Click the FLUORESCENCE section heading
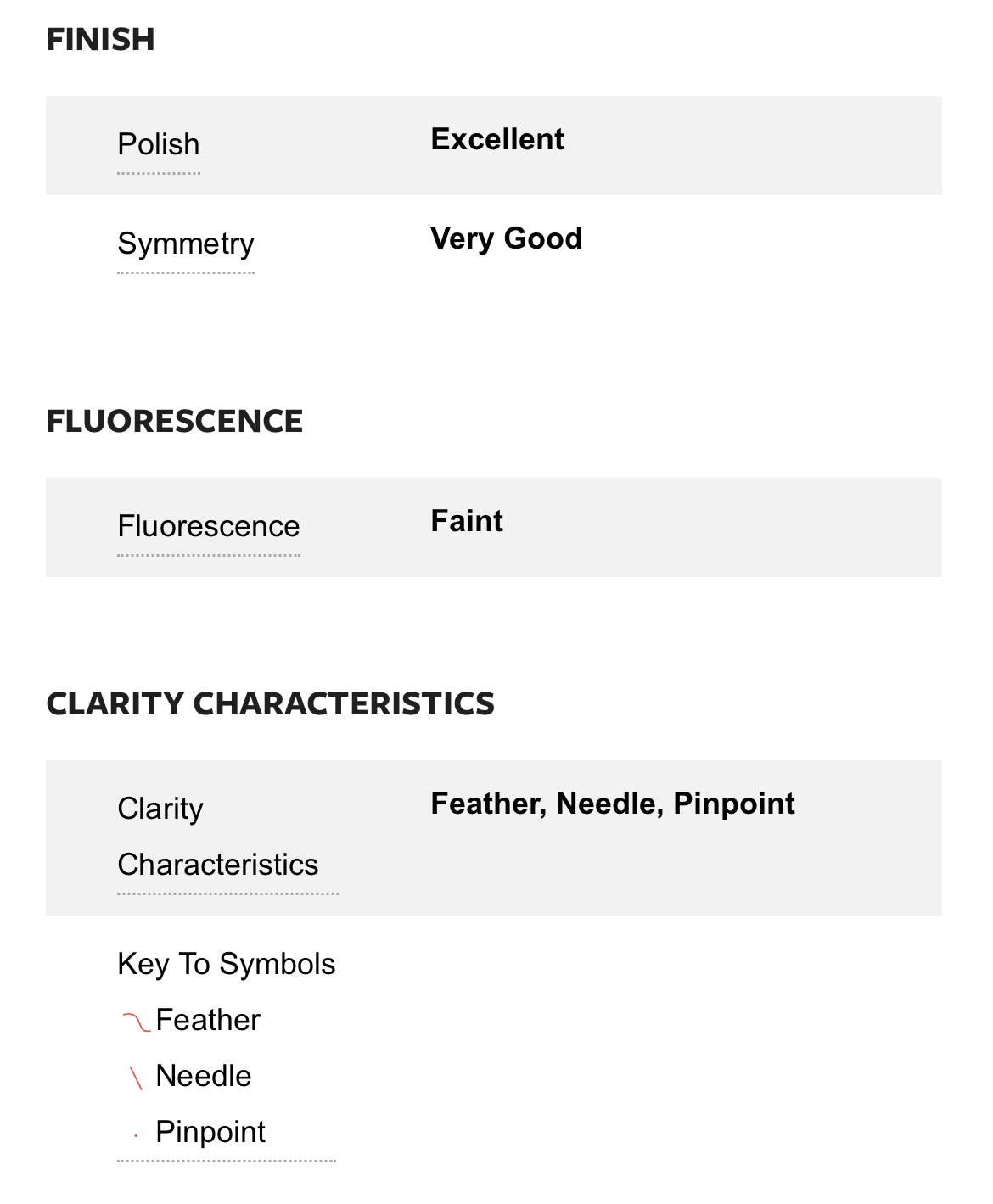Image resolution: width=993 pixels, height=1204 pixels. (x=175, y=422)
